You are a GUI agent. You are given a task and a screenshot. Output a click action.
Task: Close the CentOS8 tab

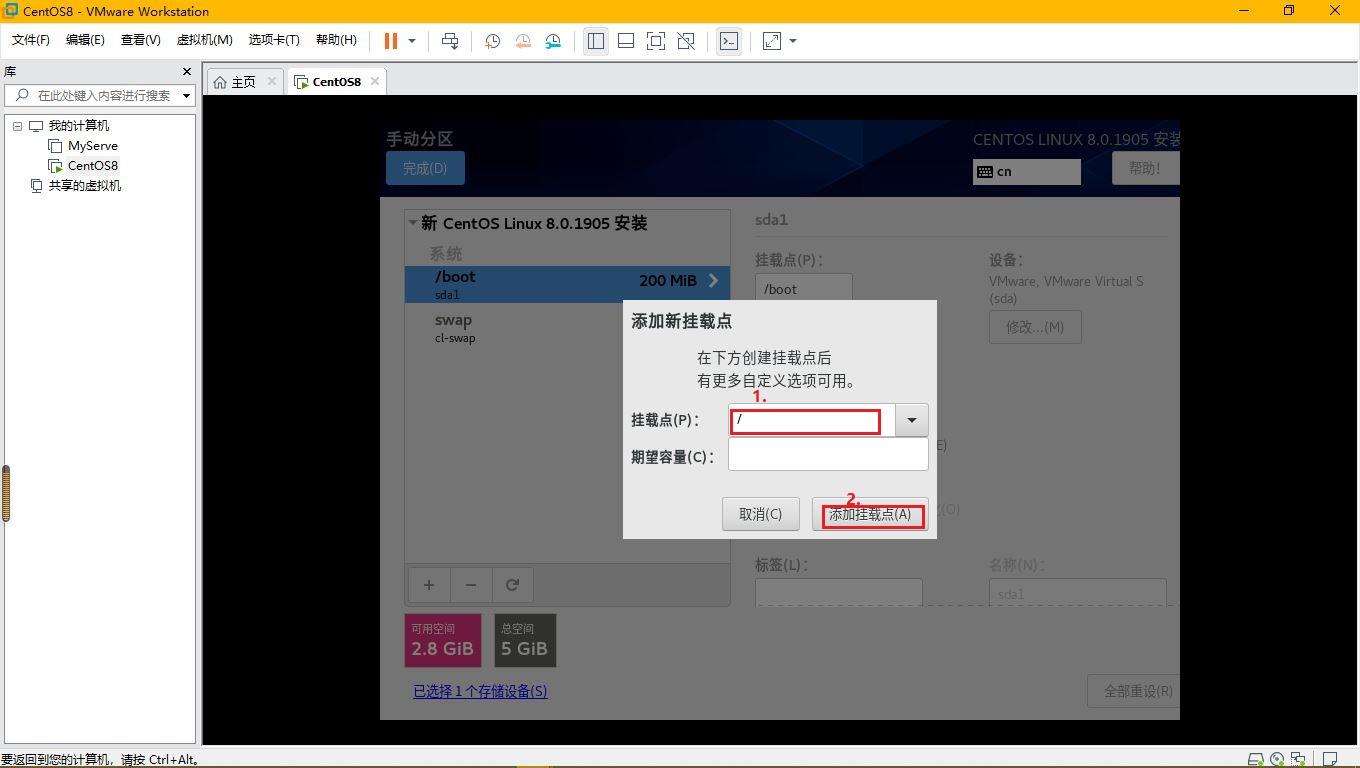click(375, 81)
